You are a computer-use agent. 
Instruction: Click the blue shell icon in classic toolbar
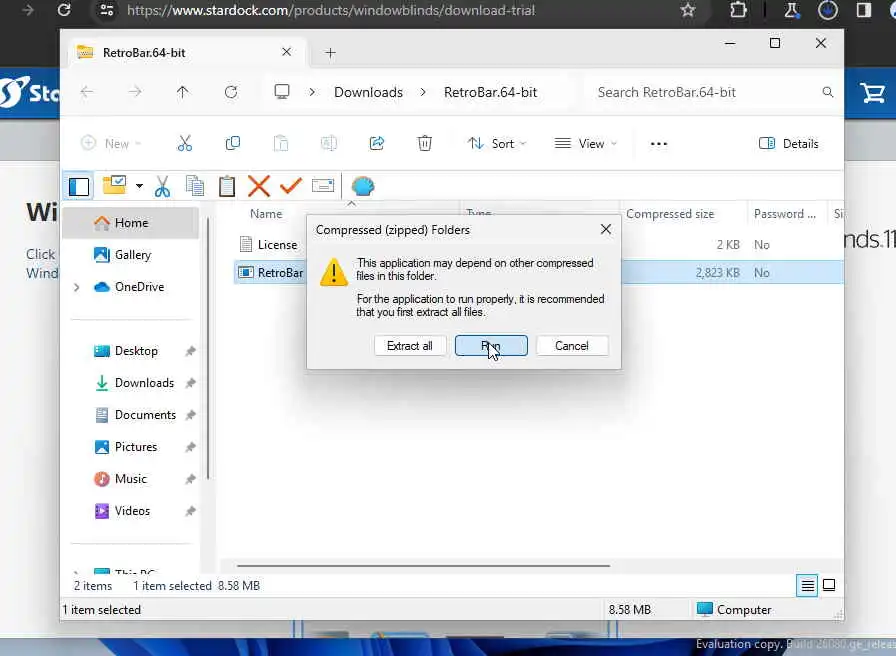tap(363, 186)
